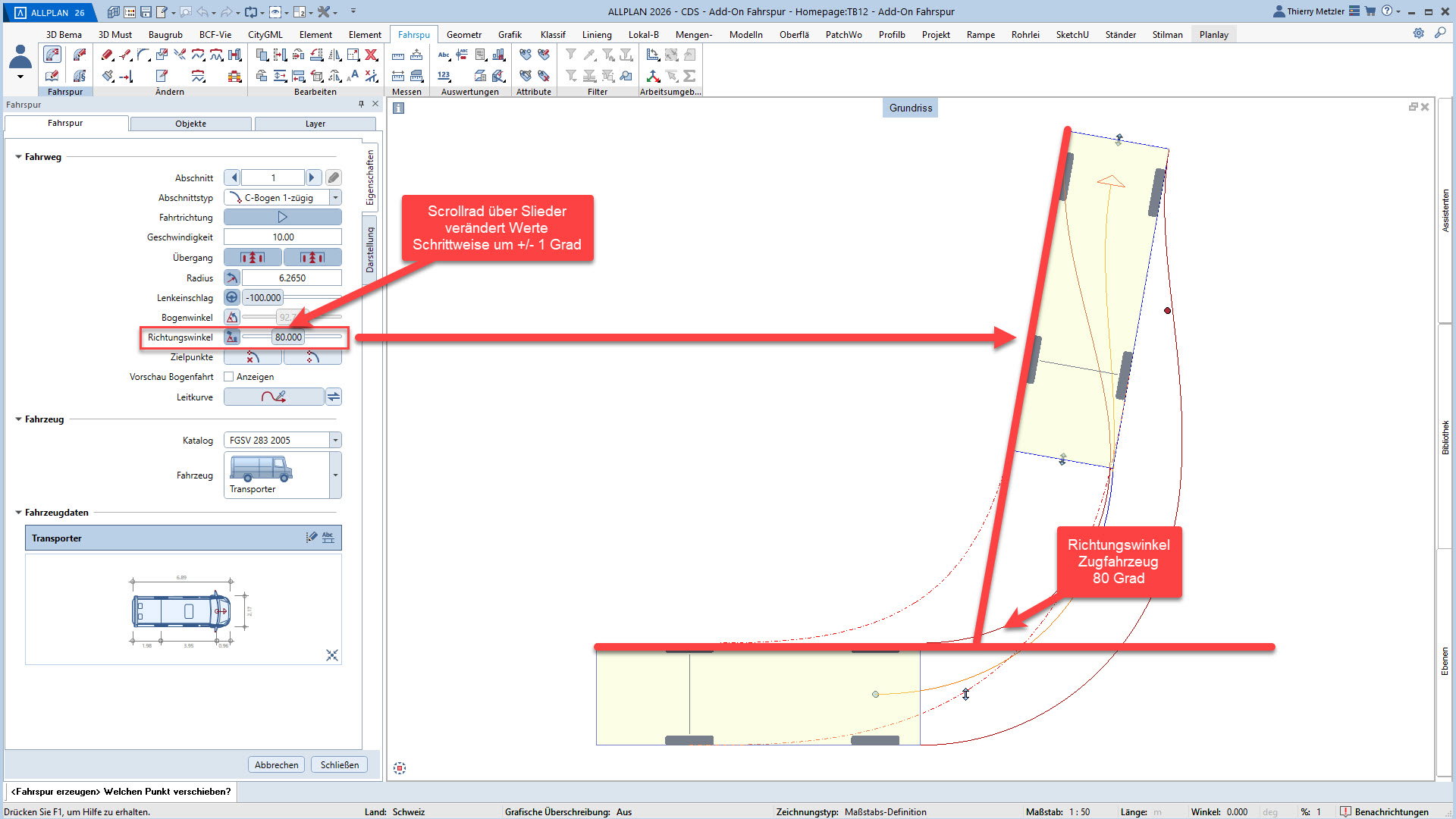Screen dimensions: 1456x819
Task: Click the pencil edit icon beside Abschnitt
Action: (334, 177)
